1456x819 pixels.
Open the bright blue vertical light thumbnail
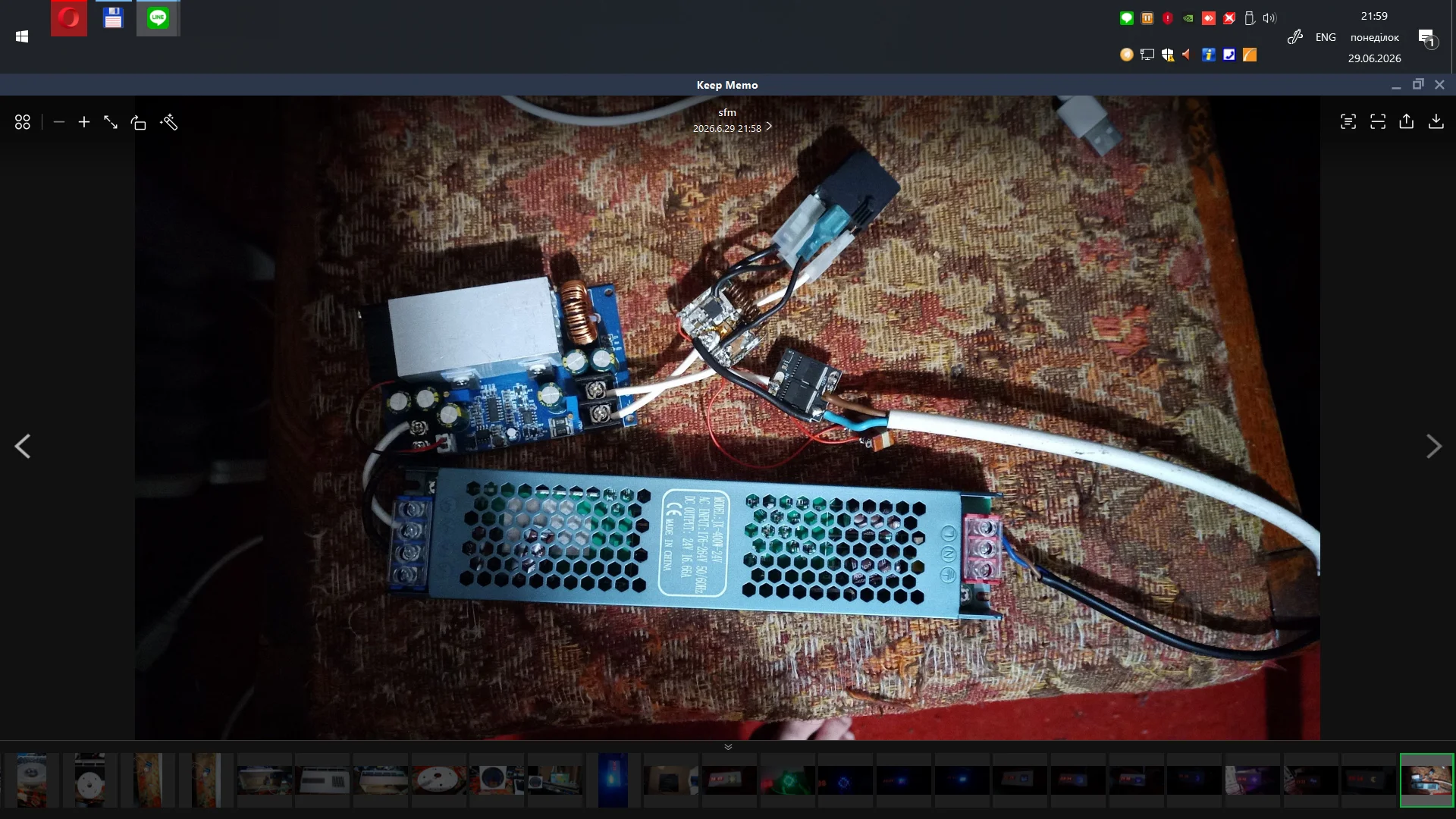(x=613, y=780)
